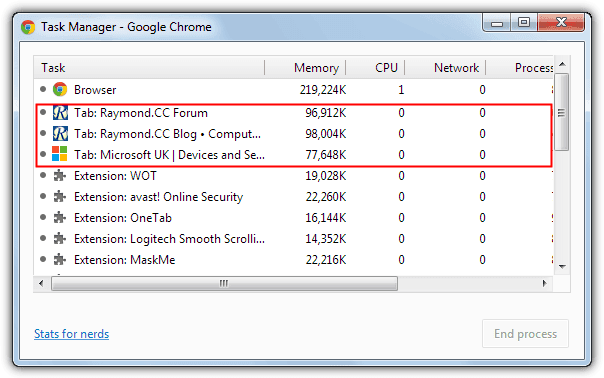
Task: Click the puzzle icon beside Logitech Smooth Scrolling
Action: pos(59,239)
